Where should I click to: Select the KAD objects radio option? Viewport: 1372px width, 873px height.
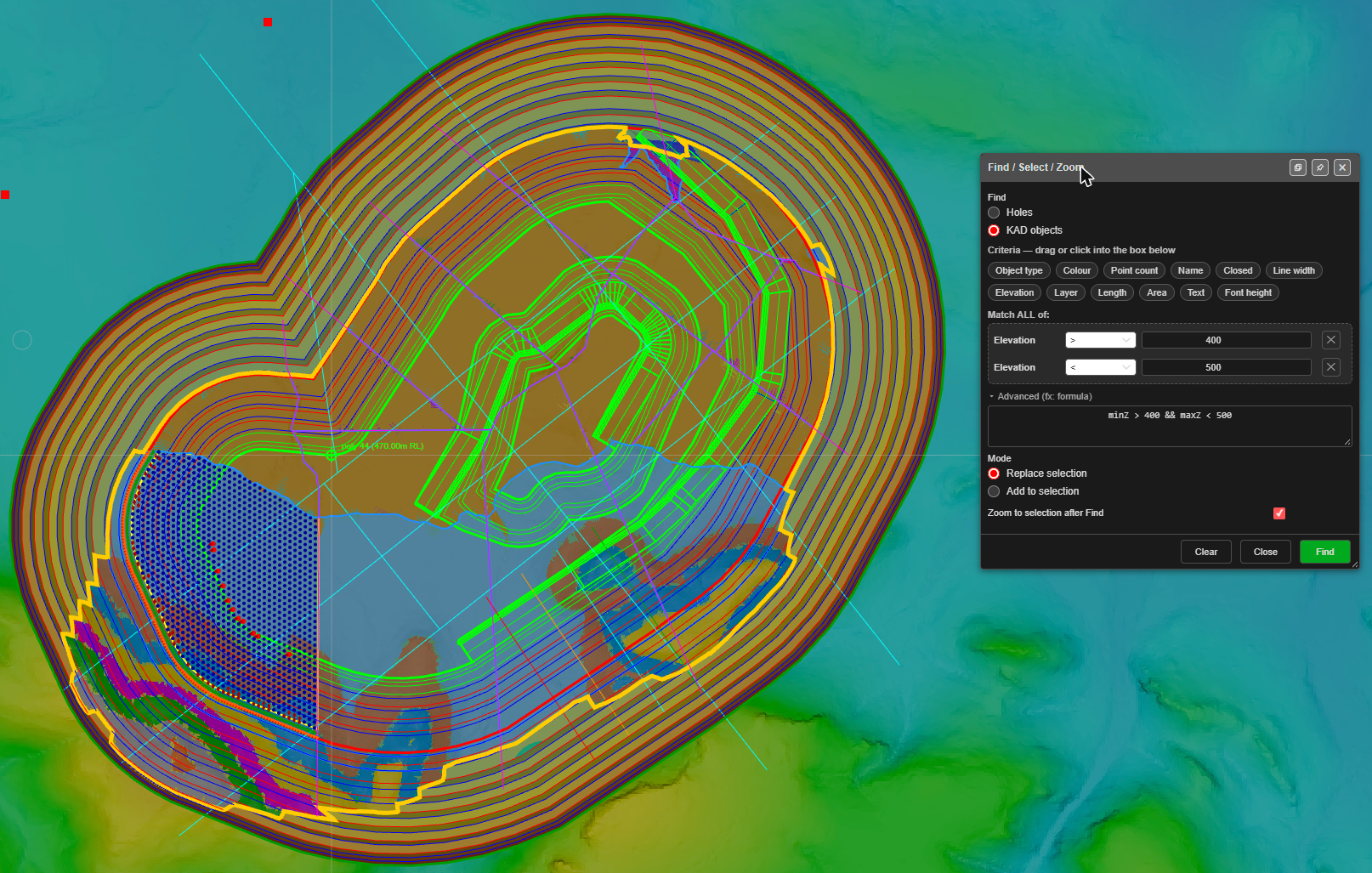pyautogui.click(x=994, y=230)
